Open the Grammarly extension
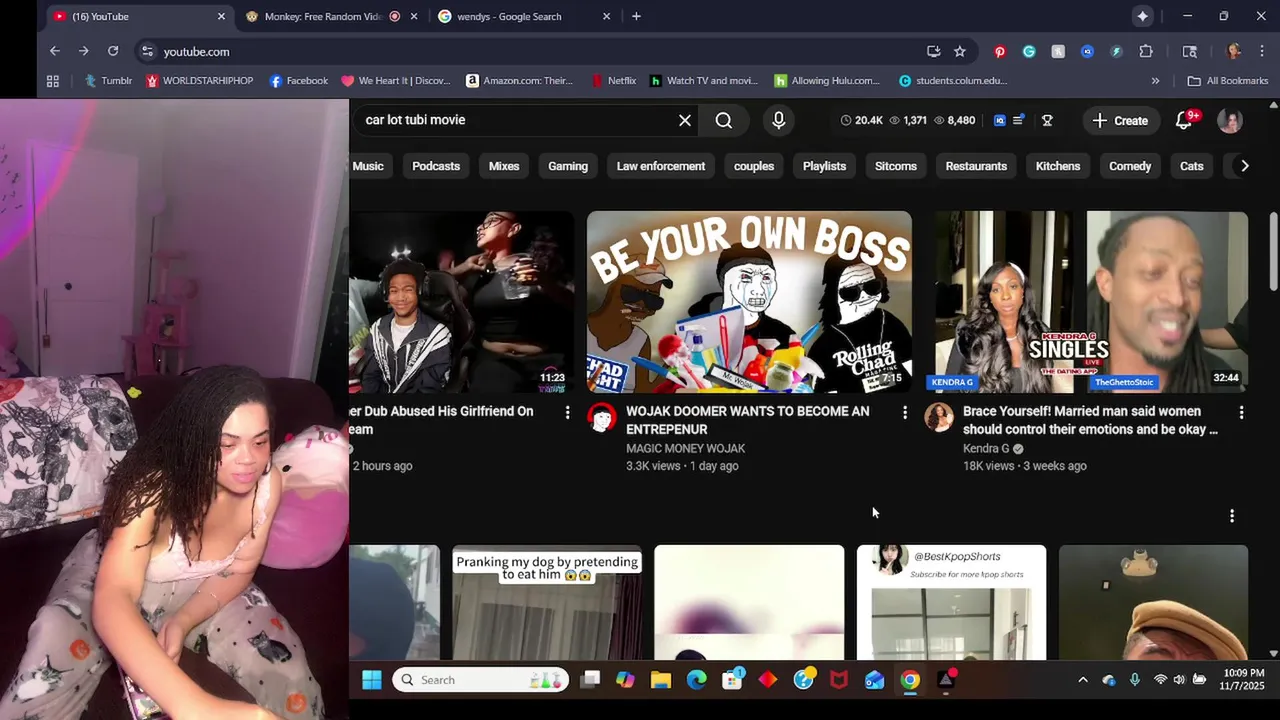 (1029, 51)
